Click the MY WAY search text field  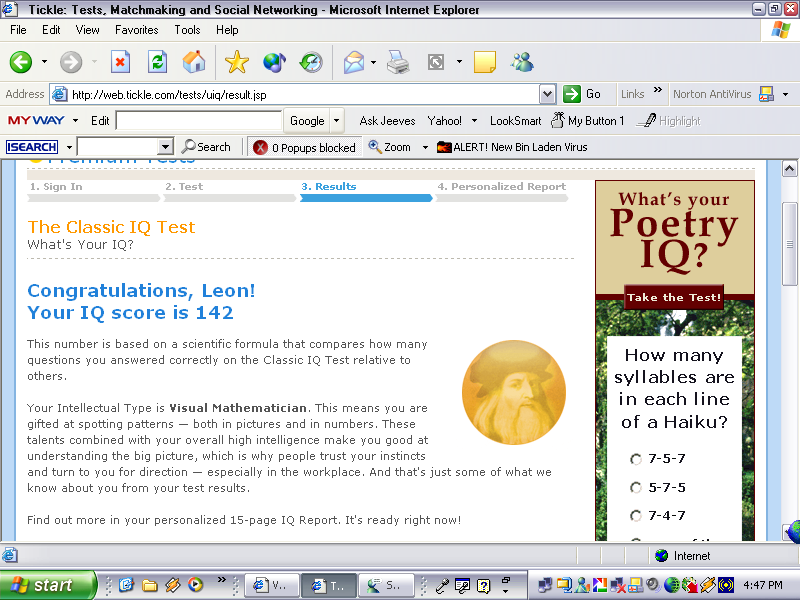point(199,121)
